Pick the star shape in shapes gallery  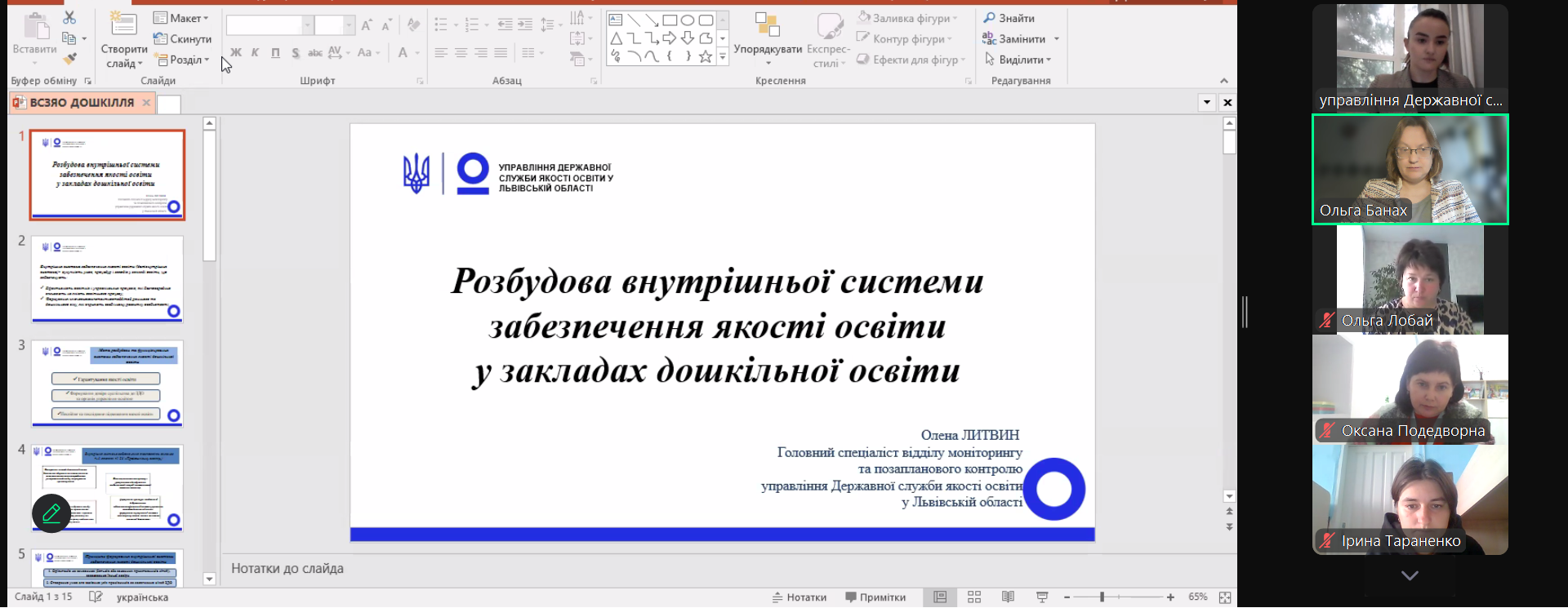[x=705, y=56]
